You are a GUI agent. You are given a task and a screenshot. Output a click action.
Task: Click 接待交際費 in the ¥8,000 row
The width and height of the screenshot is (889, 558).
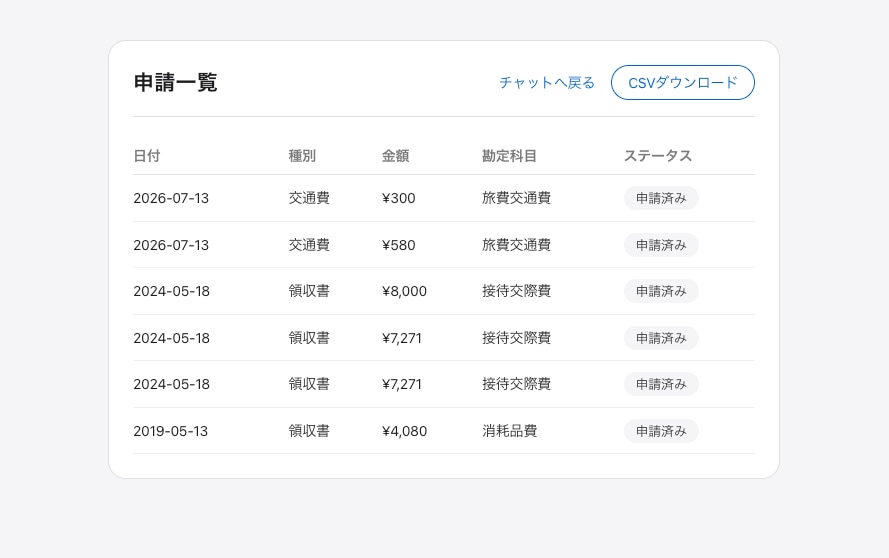pos(517,291)
